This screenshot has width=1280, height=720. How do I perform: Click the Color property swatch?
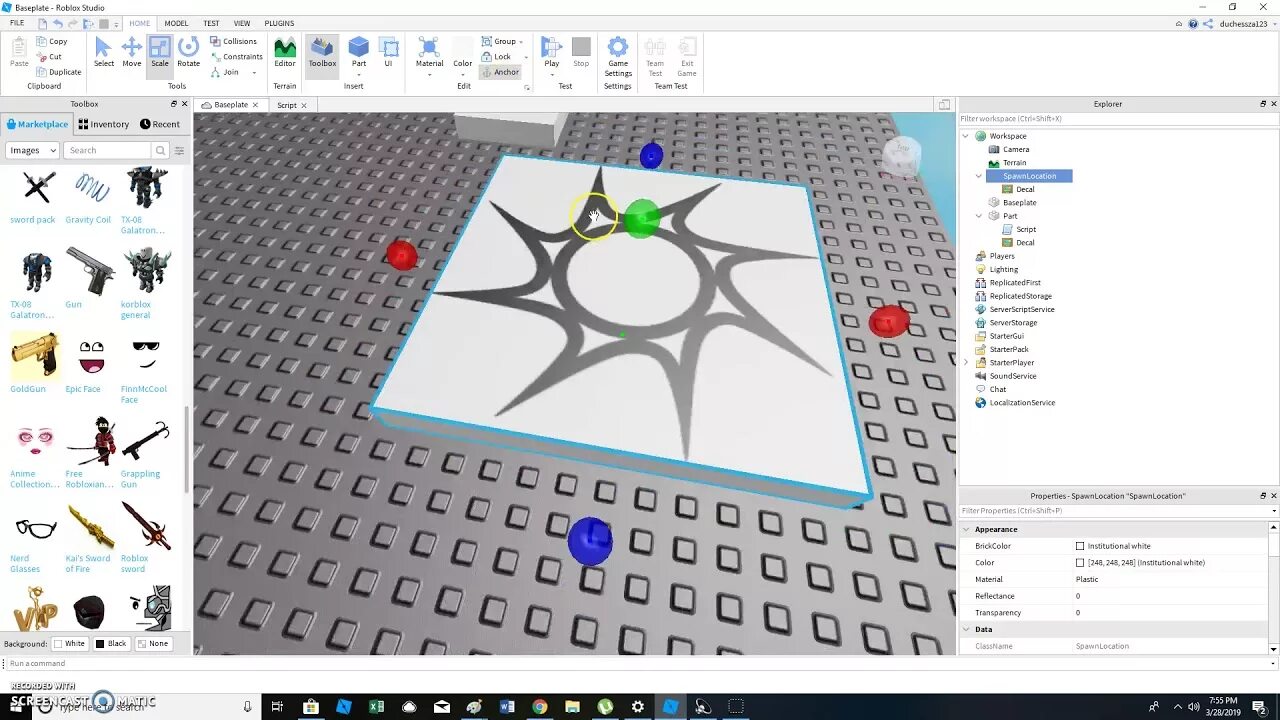coord(1080,563)
